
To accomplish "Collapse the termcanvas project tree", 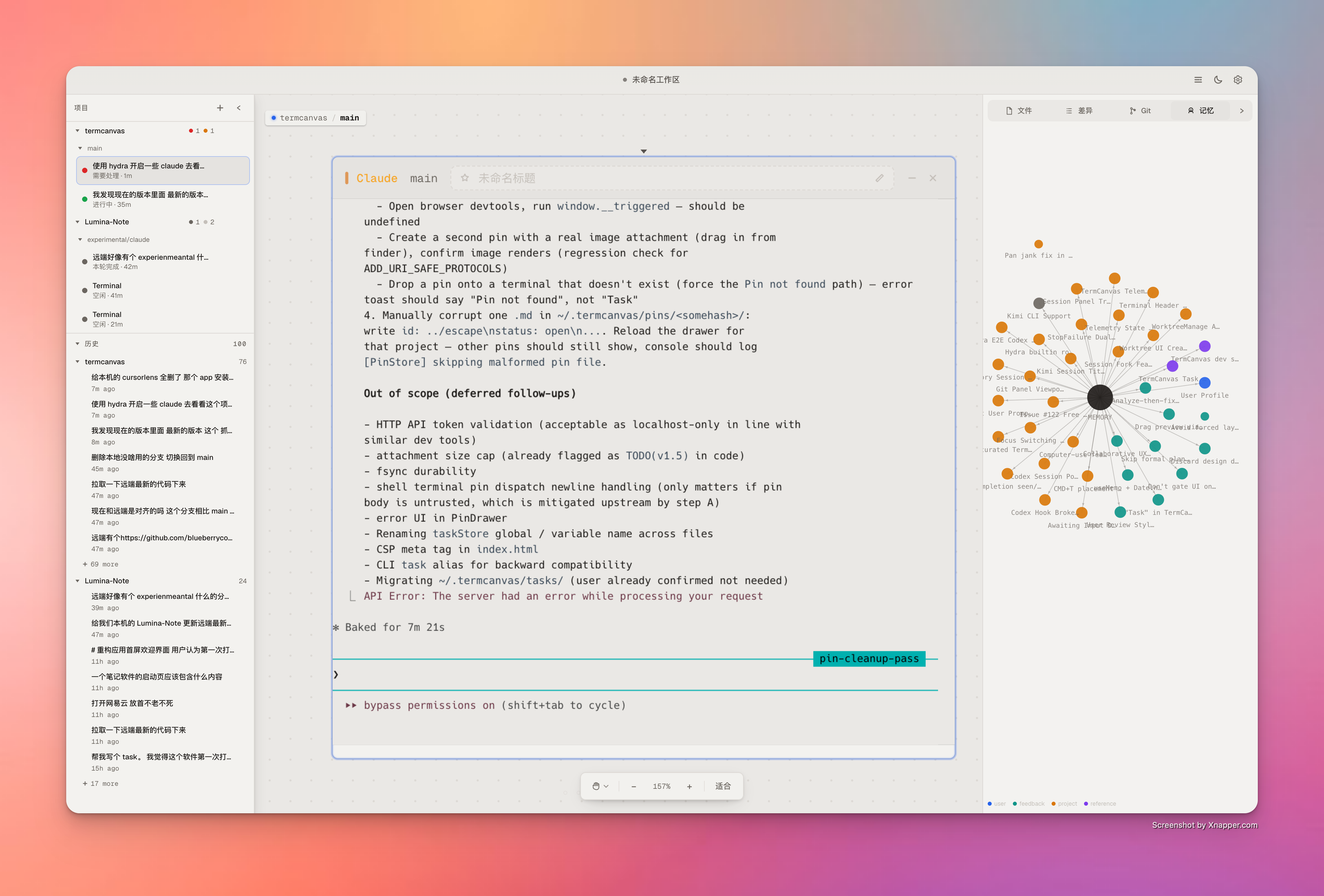I will [x=78, y=130].
